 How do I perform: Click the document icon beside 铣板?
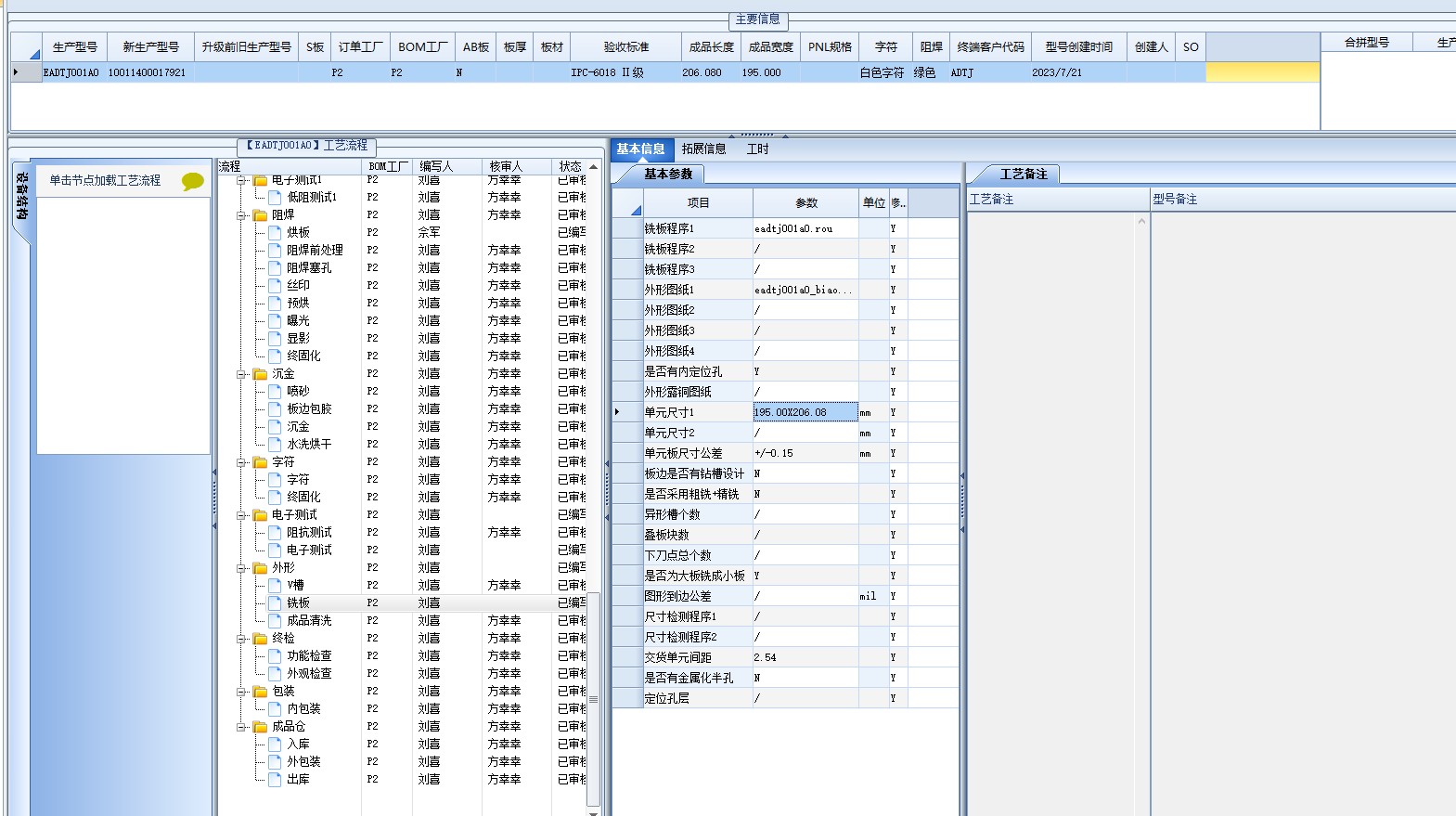pyautogui.click(x=275, y=602)
